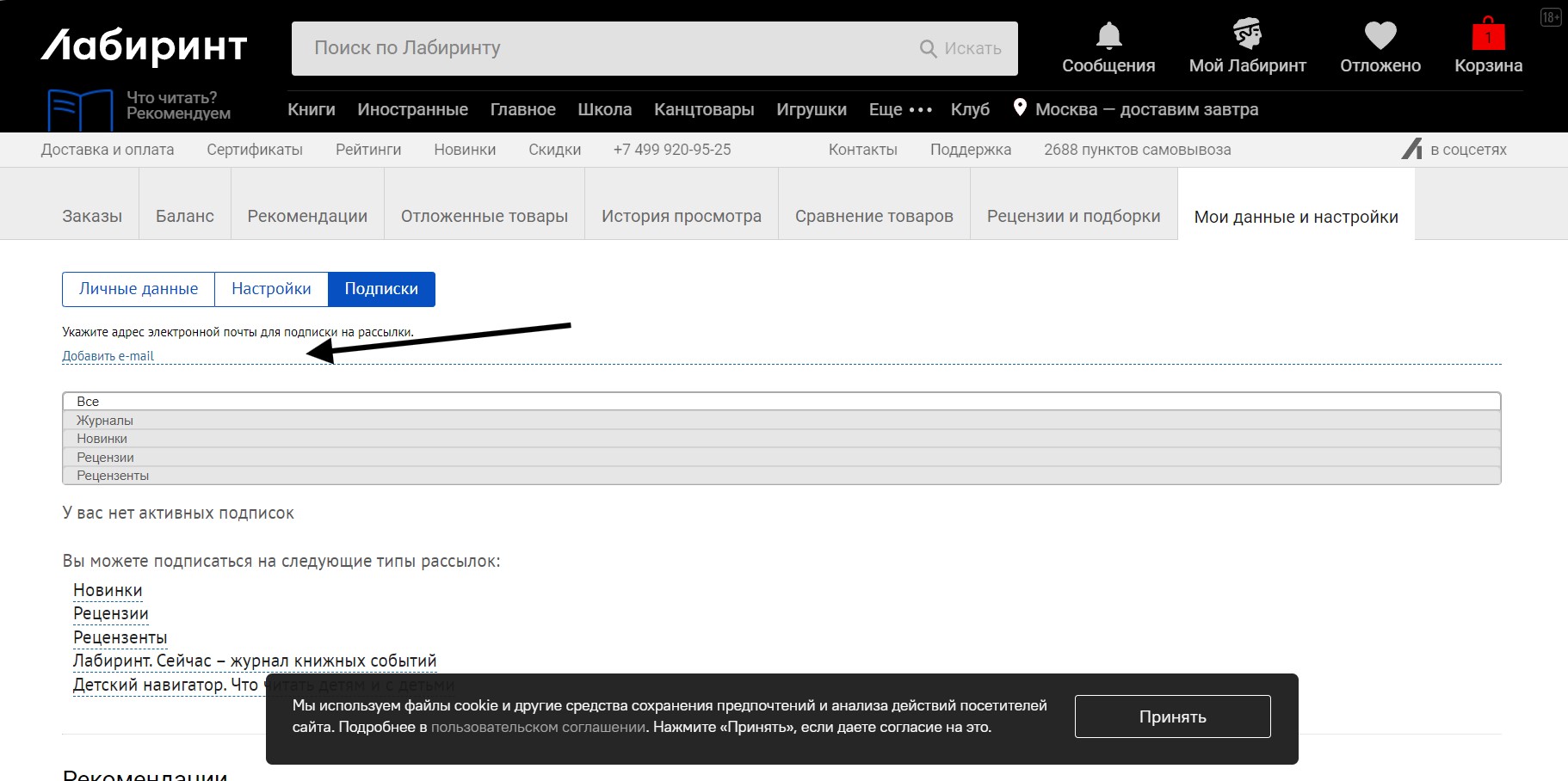Screen dimensions: 1568x781
Task: Switch to the Отложенные товары tab
Action: 485,216
